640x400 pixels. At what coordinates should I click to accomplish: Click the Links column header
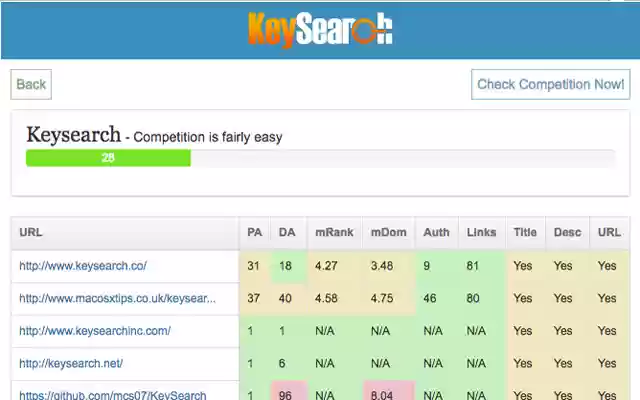click(x=482, y=233)
